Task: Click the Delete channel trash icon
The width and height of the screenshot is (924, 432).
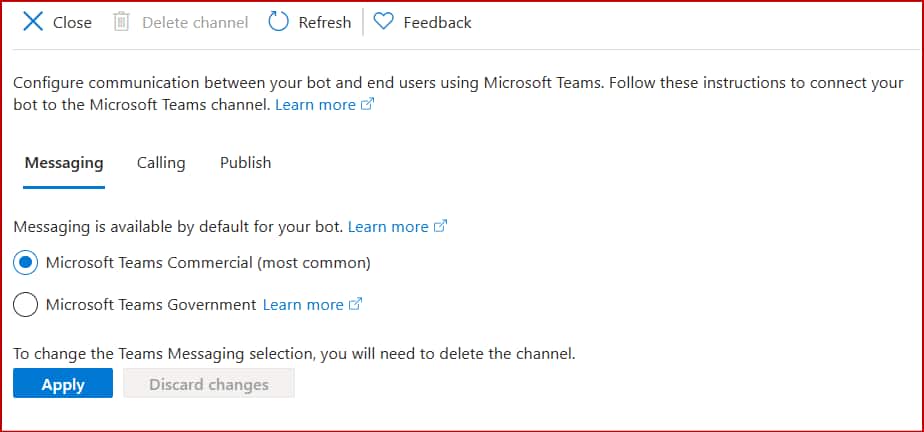Action: pyautogui.click(x=122, y=22)
